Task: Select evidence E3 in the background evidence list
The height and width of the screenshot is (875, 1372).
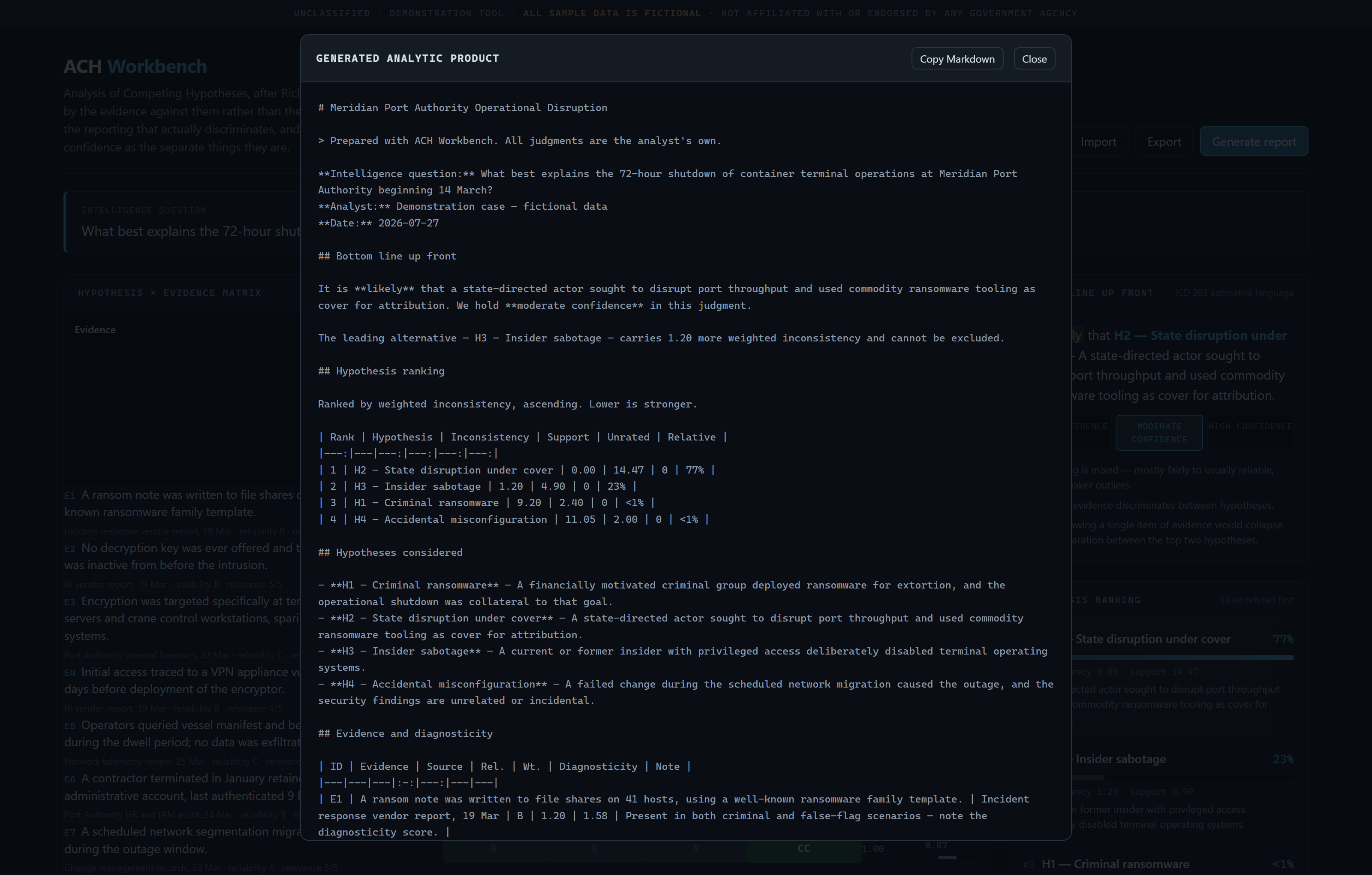Action: point(182,627)
